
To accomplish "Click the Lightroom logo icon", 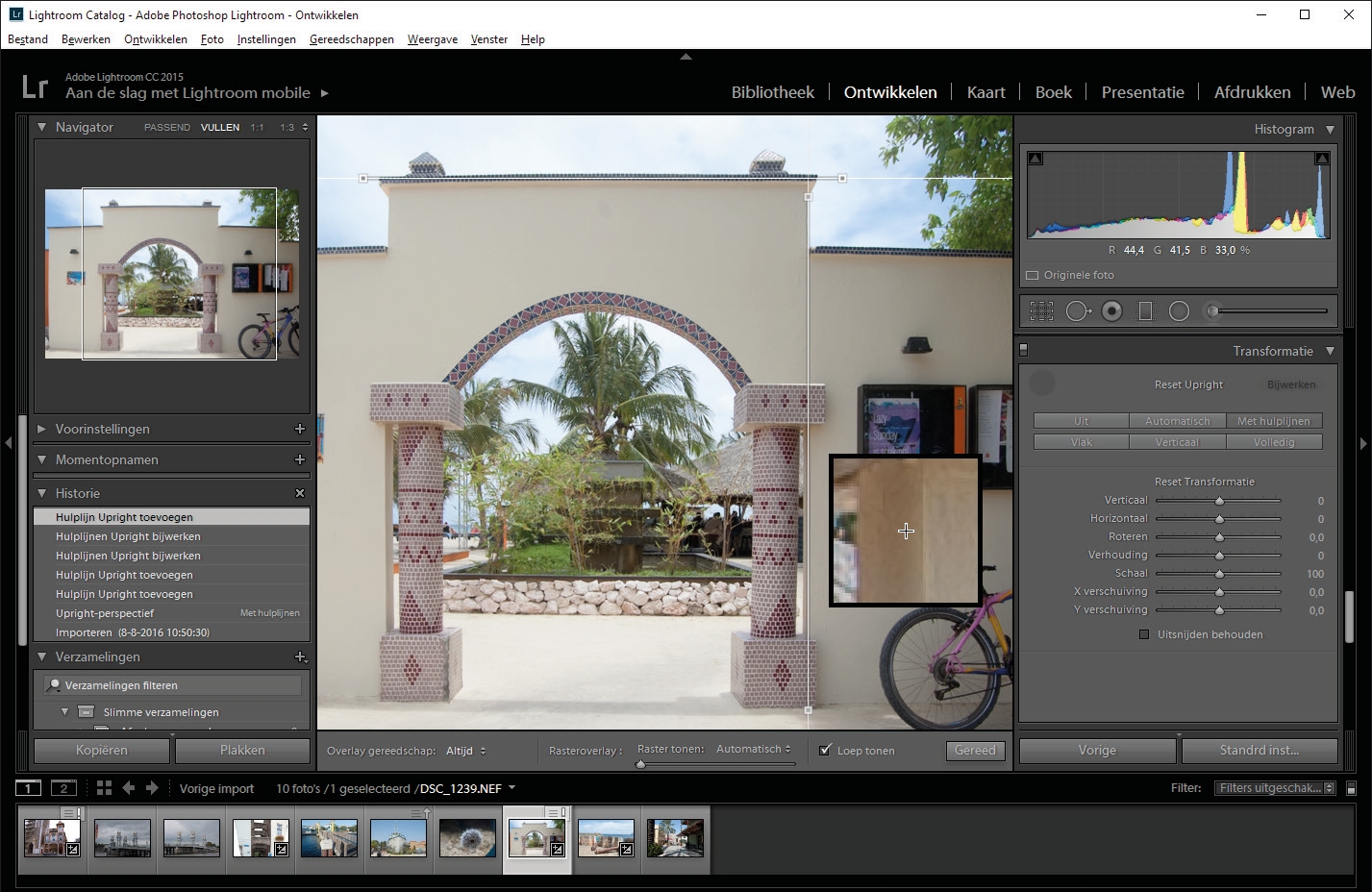I will tap(35, 87).
